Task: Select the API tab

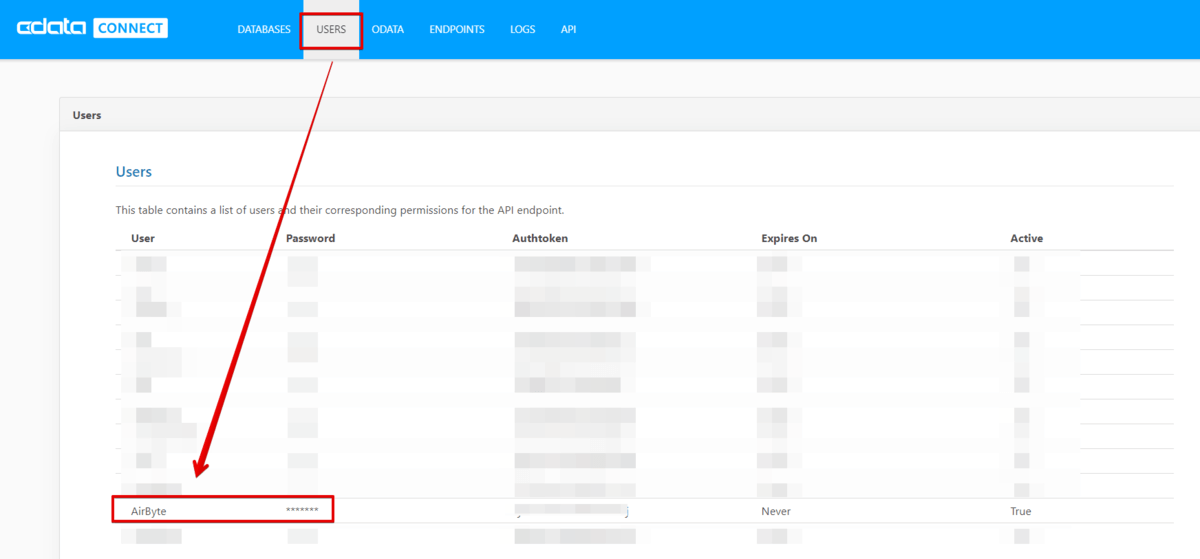Action: (568, 30)
